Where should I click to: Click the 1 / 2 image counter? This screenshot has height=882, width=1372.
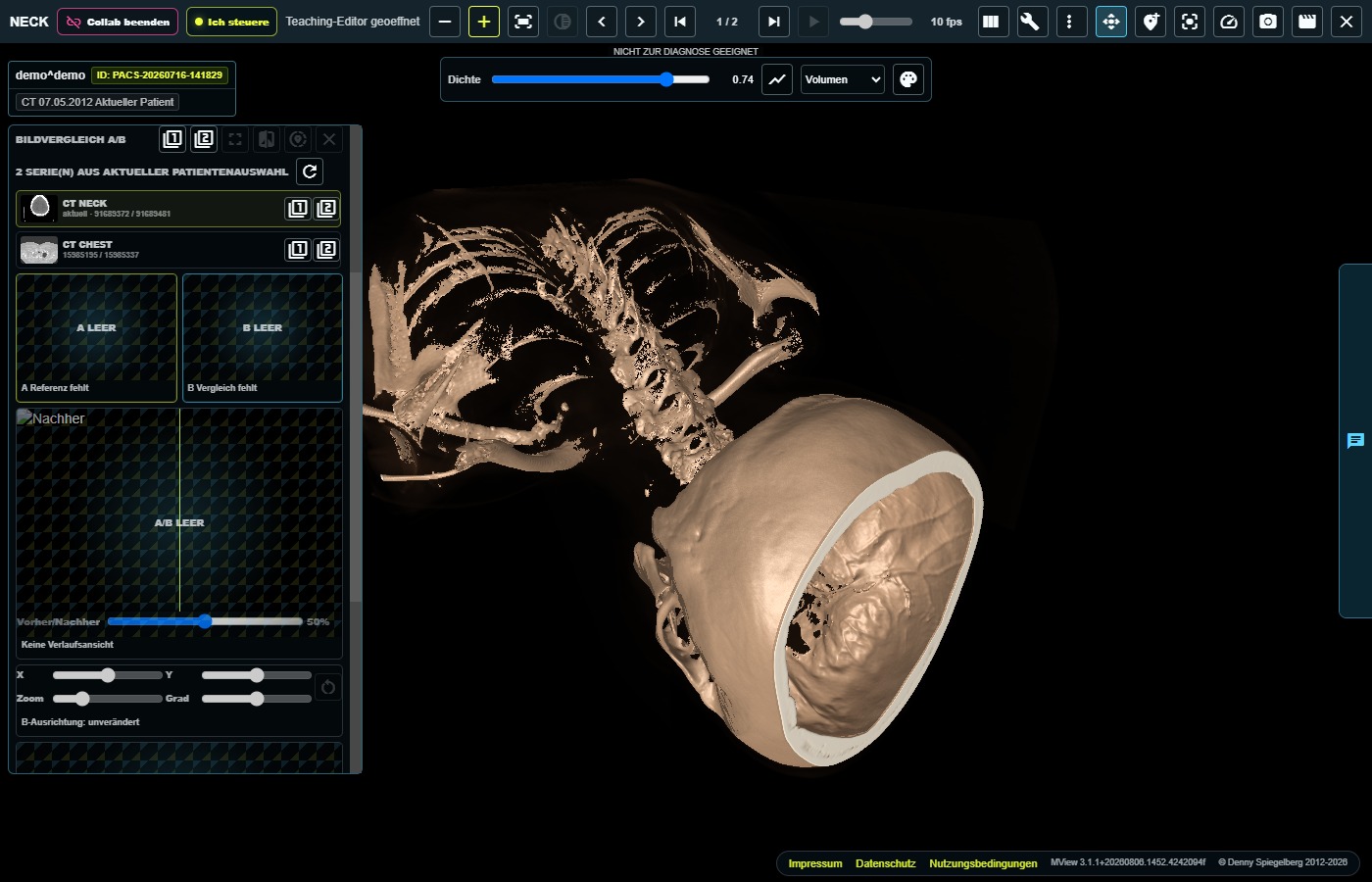727,22
